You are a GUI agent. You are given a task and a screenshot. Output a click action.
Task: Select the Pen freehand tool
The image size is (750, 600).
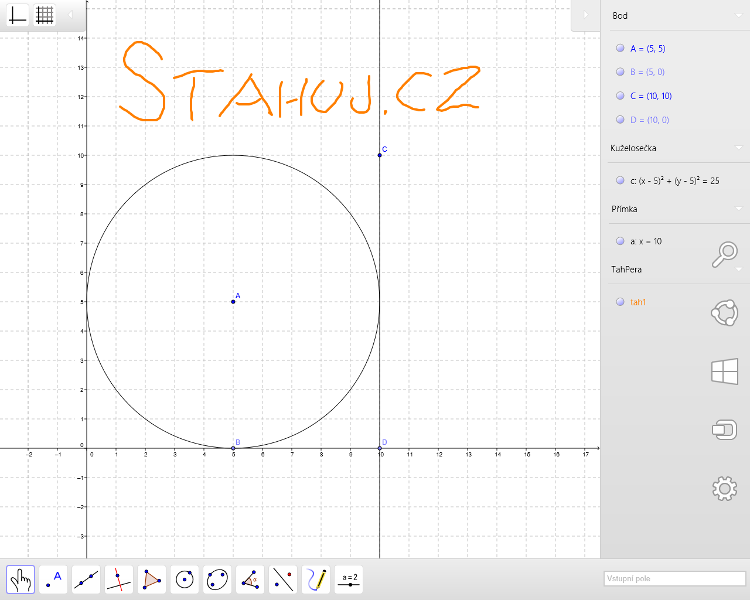(316, 579)
